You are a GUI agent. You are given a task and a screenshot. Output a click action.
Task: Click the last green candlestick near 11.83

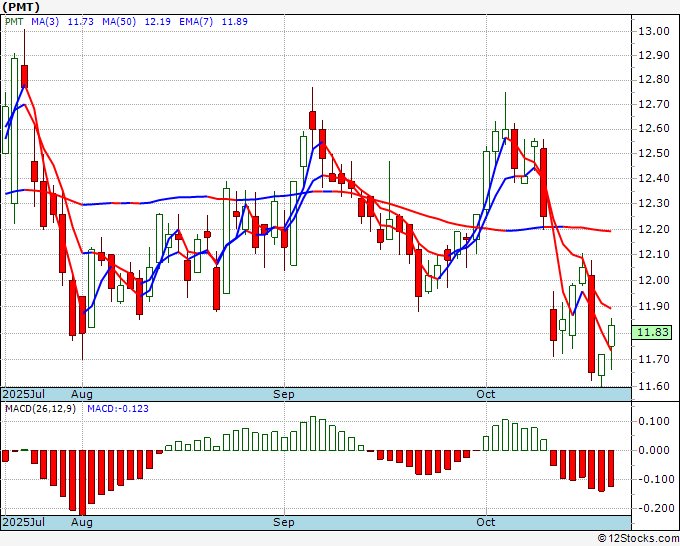point(611,336)
